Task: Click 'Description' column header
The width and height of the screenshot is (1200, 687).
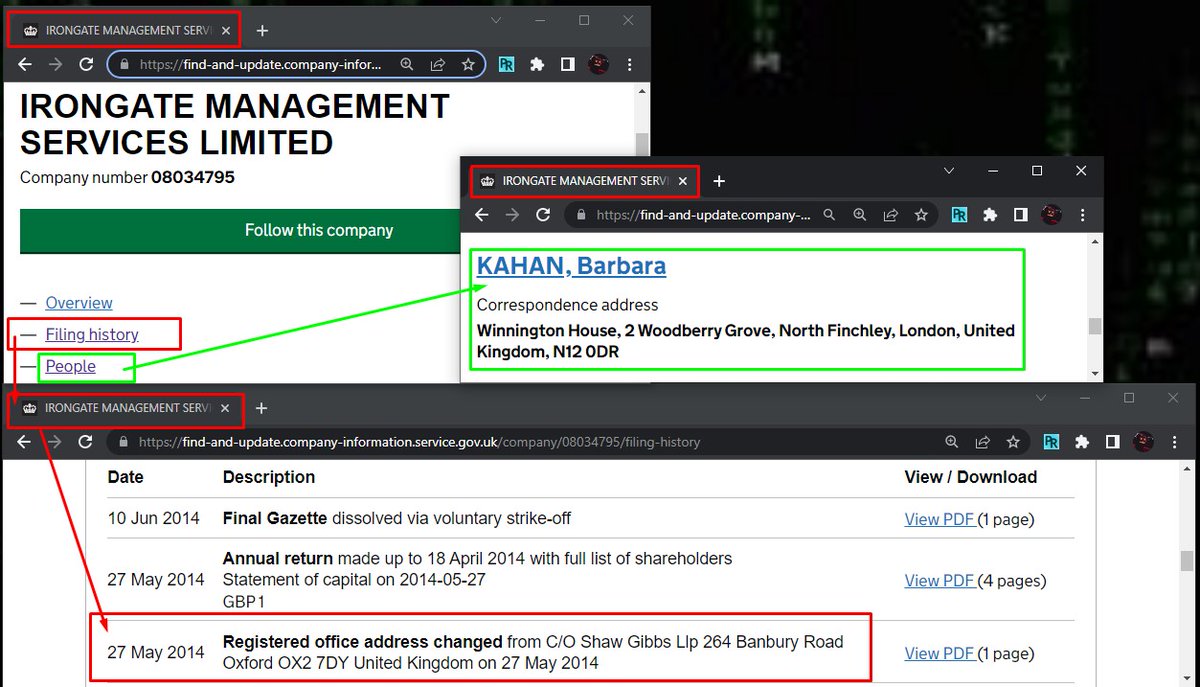Action: [x=269, y=477]
